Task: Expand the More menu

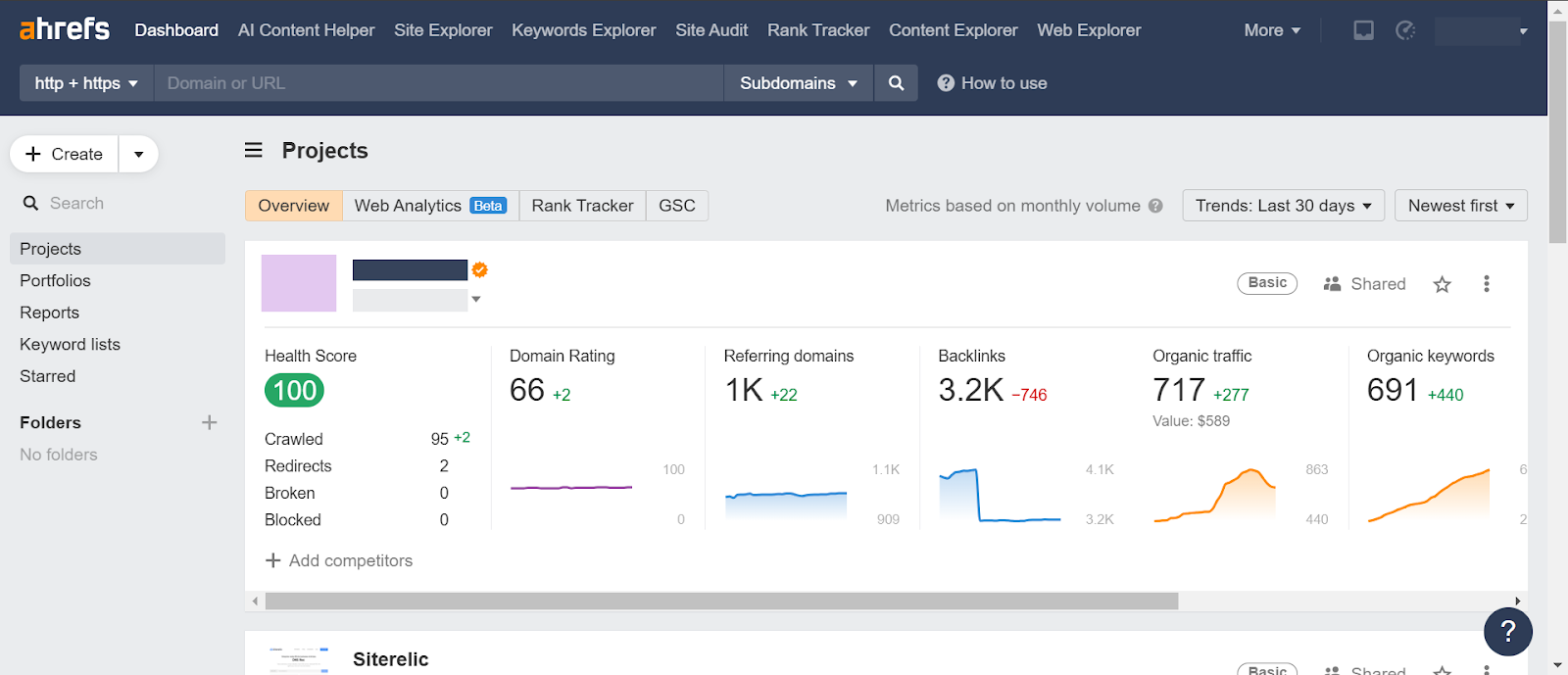Action: (1272, 30)
